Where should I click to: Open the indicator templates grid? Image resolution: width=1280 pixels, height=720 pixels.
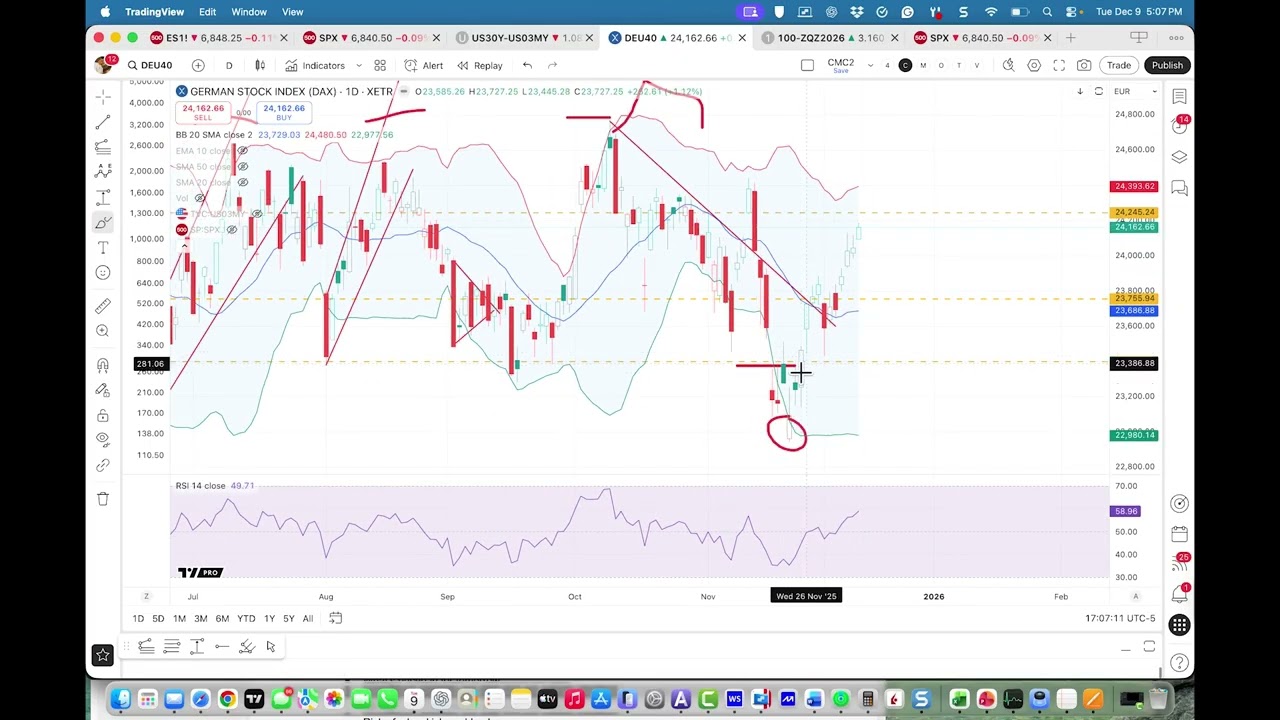pyautogui.click(x=380, y=65)
